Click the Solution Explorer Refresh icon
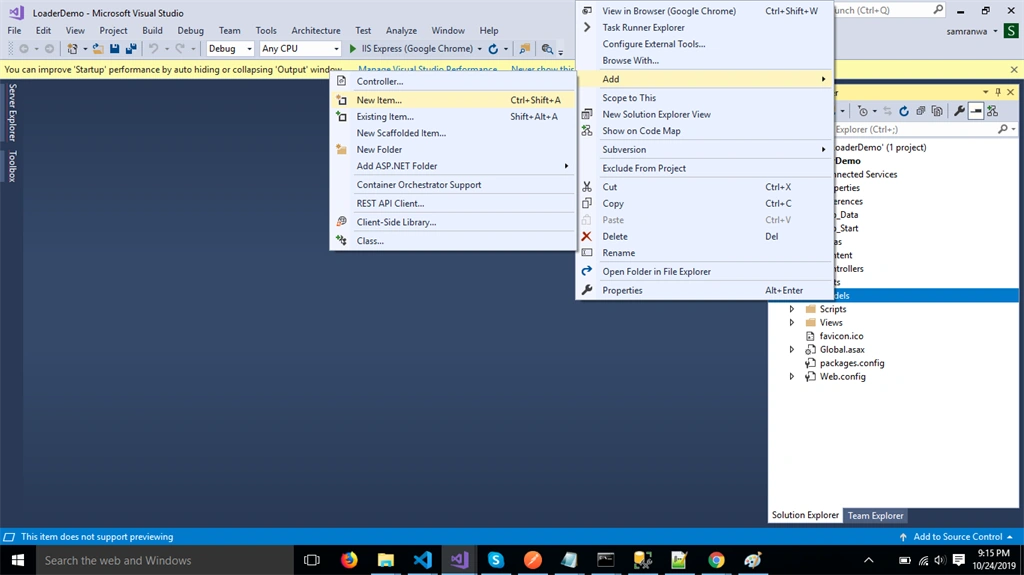 [x=904, y=112]
